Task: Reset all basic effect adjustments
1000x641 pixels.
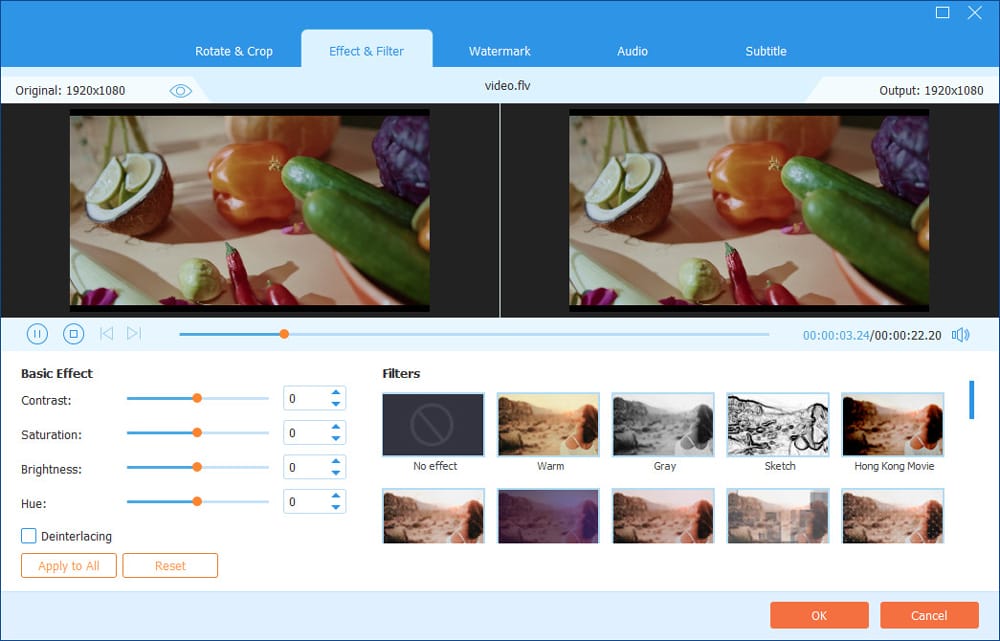Action: (170, 565)
